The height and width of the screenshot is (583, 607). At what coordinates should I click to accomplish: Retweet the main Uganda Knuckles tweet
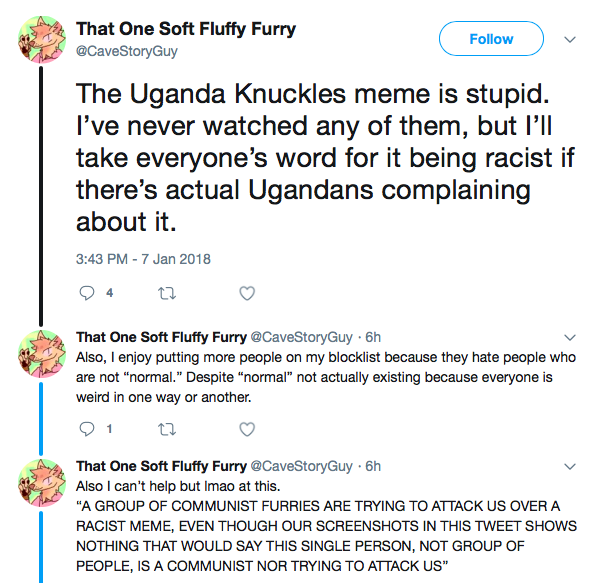click(167, 294)
